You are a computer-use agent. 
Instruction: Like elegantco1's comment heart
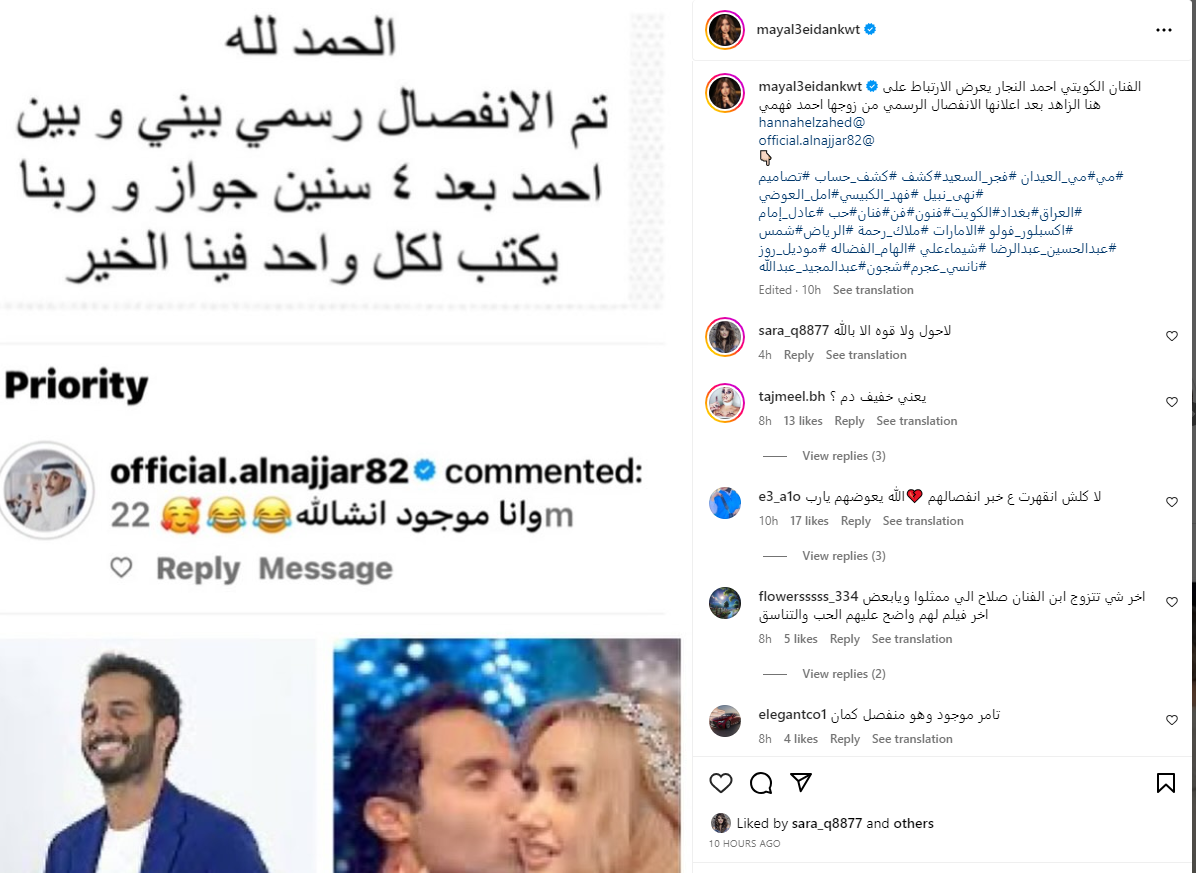click(x=1172, y=720)
